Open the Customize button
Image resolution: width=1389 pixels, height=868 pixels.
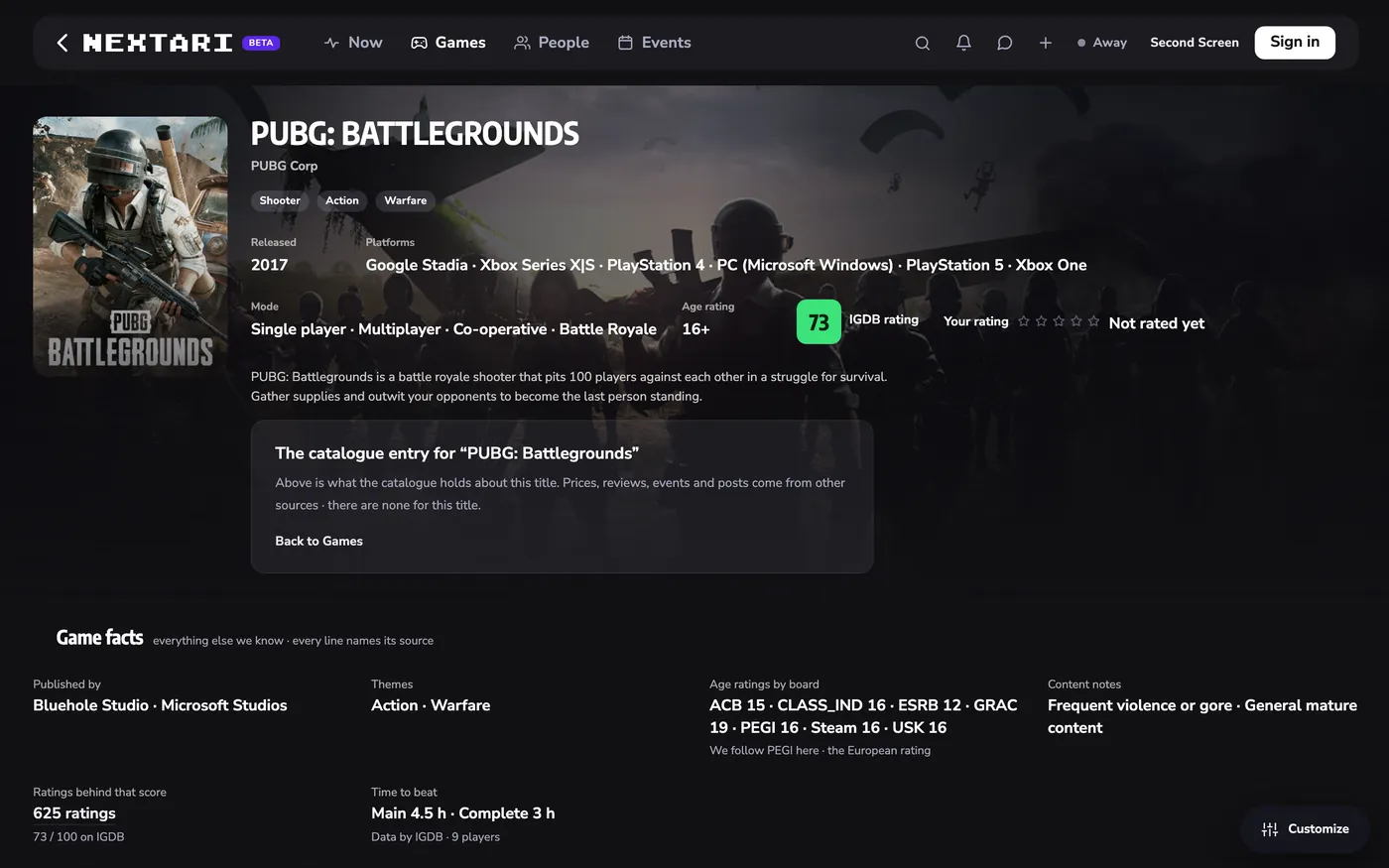tap(1306, 829)
